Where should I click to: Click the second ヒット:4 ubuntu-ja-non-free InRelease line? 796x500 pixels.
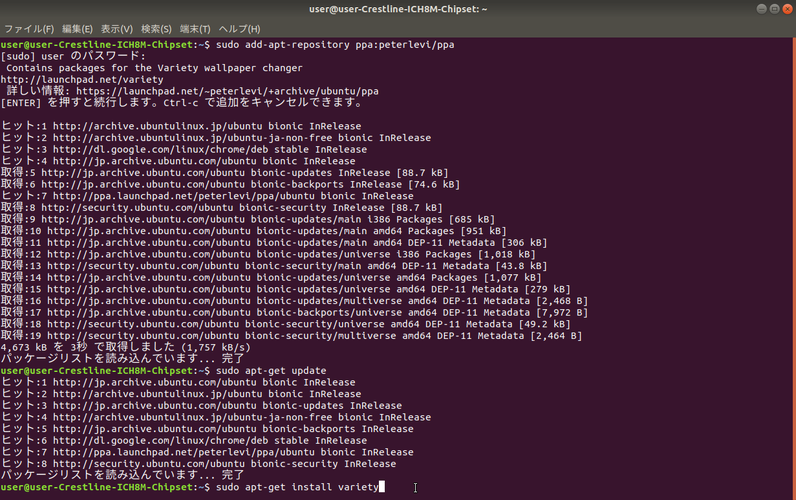[216, 418]
